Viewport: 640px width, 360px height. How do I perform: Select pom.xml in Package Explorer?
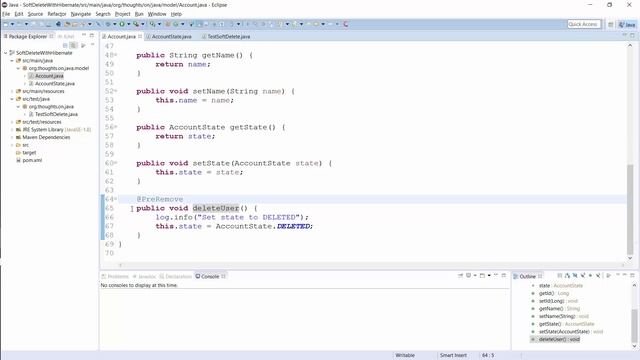[32, 160]
